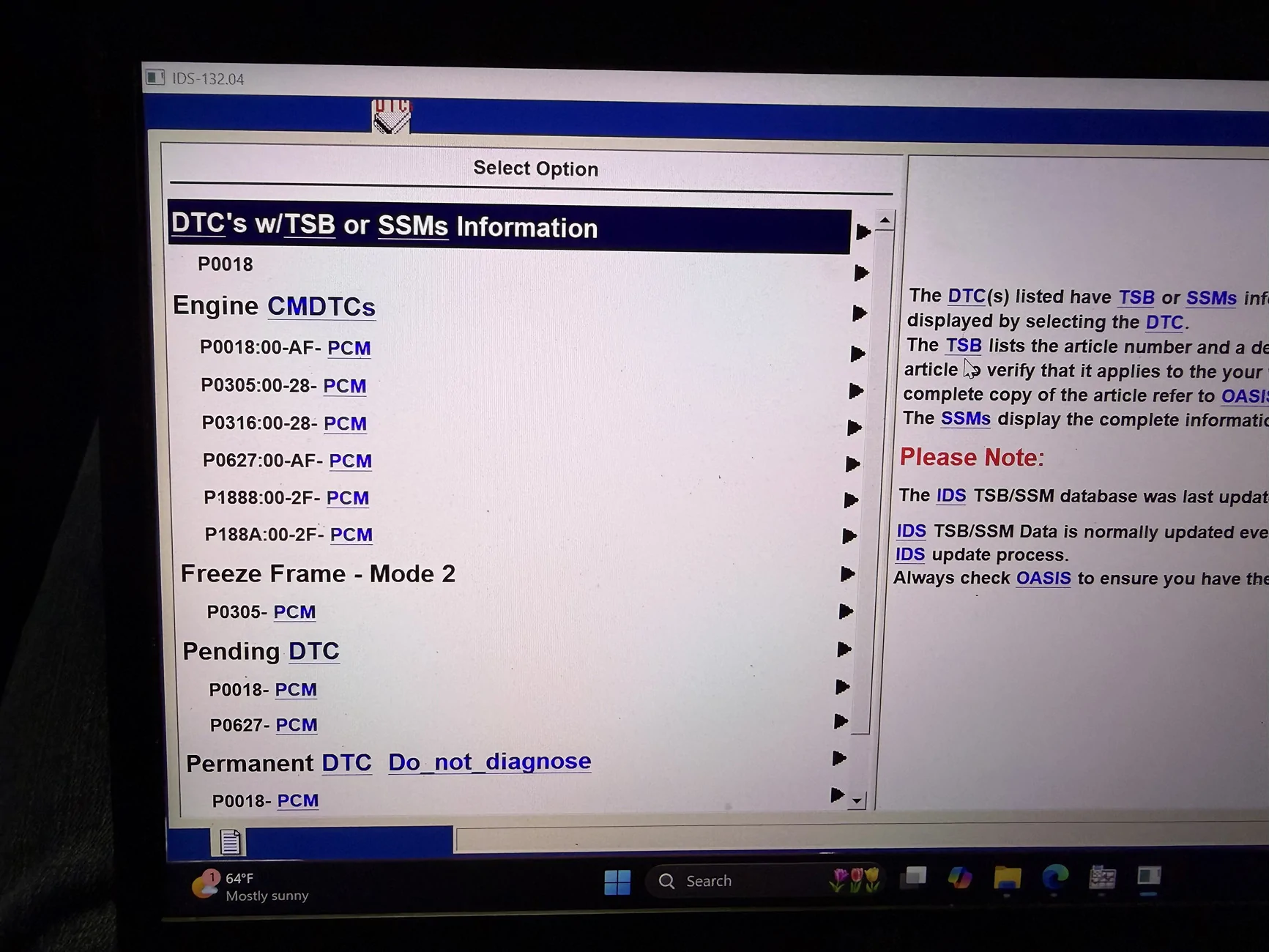
Task: Click the list scrollbar down arrow
Action: 857,801
